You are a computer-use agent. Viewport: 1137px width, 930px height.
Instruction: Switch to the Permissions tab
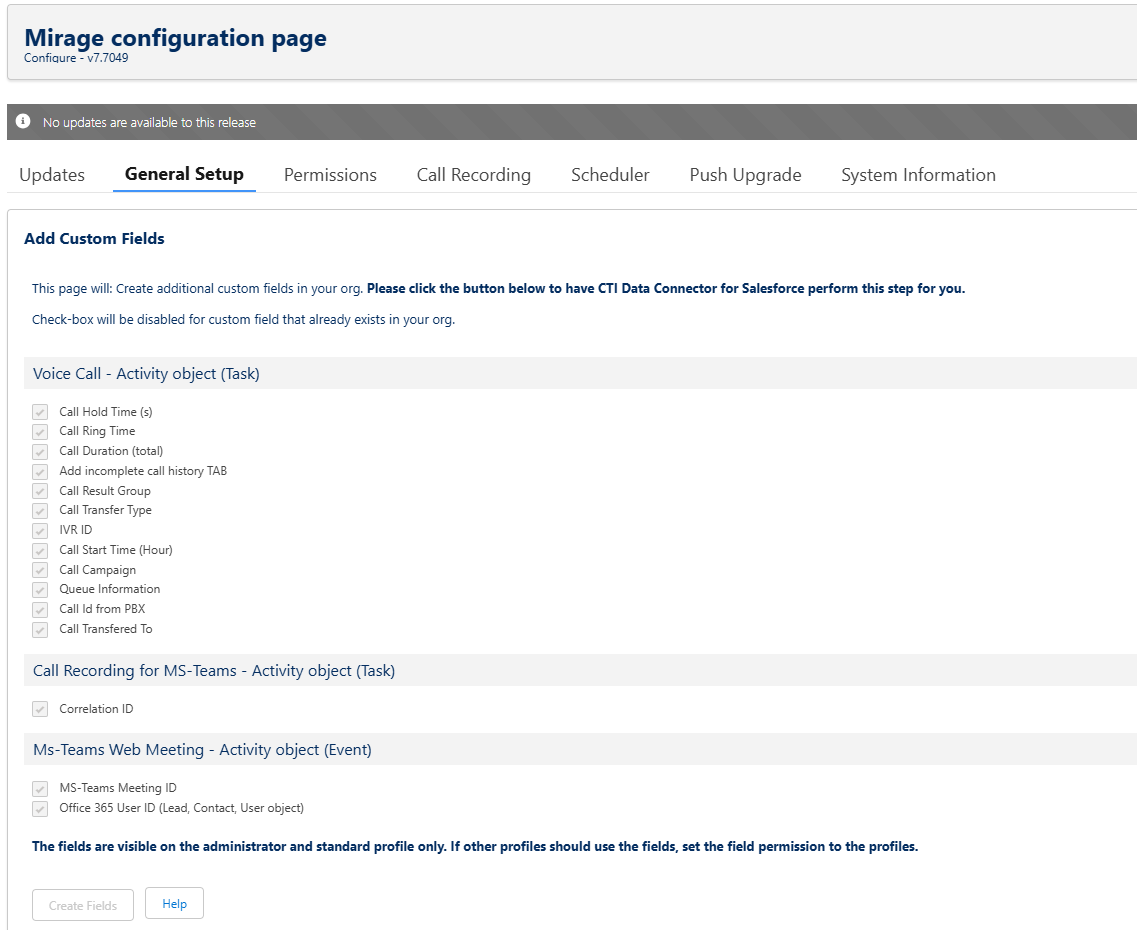pyautogui.click(x=330, y=175)
